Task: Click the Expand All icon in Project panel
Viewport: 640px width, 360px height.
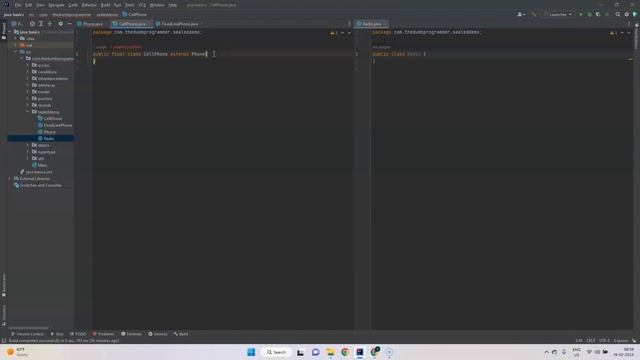Action: (x=41, y=24)
